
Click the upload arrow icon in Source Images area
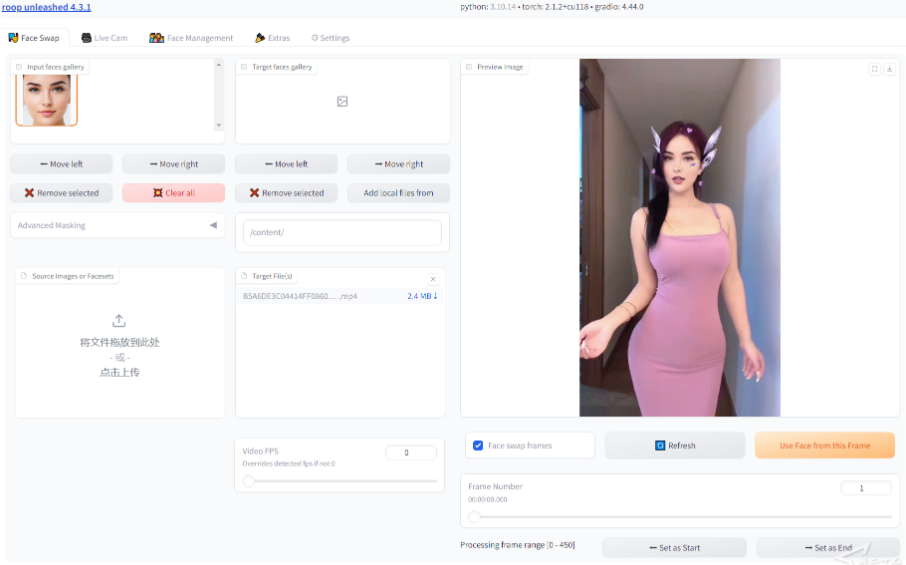[119, 321]
